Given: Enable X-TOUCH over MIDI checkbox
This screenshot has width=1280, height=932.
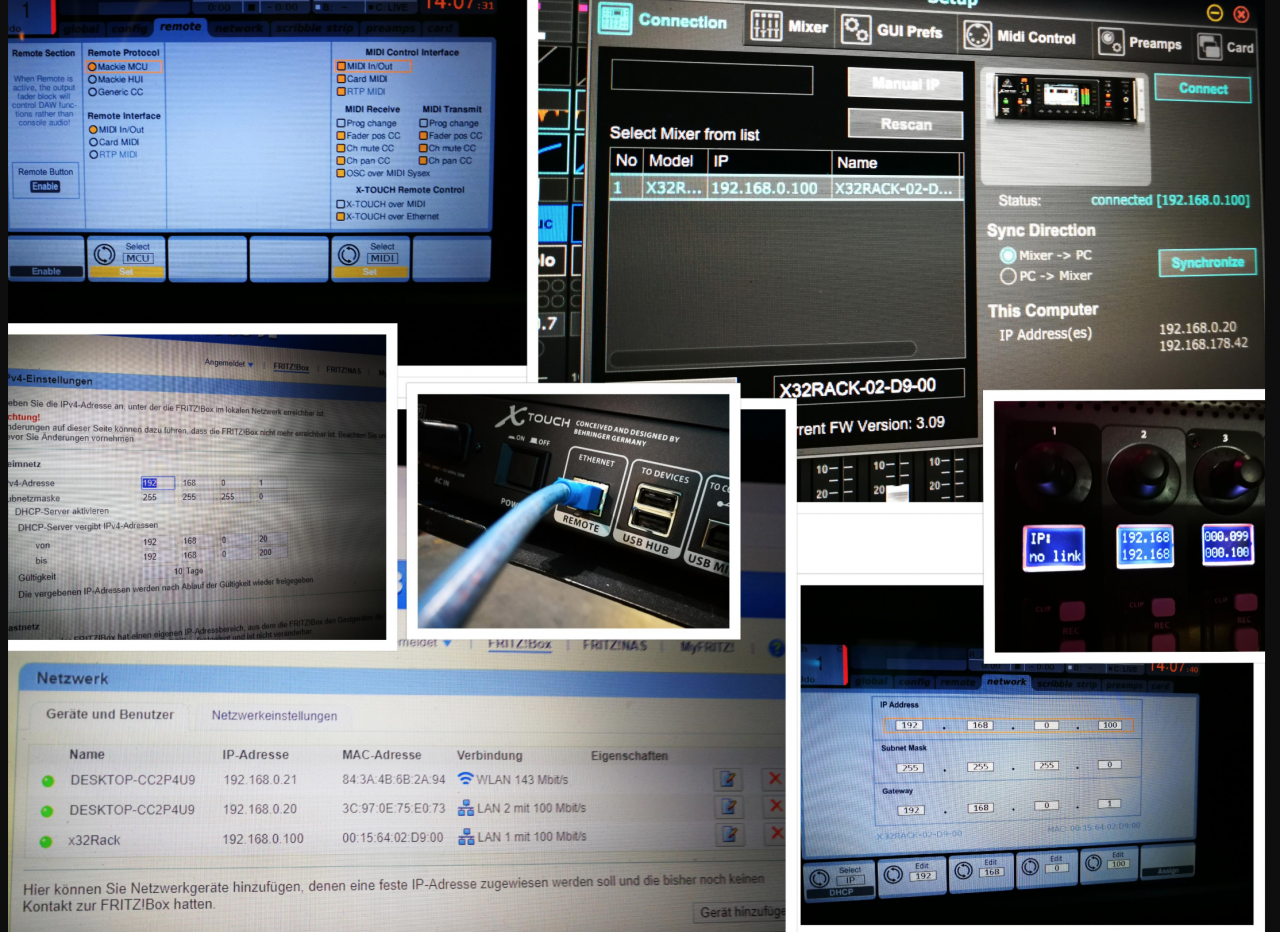Looking at the screenshot, I should point(341,204).
